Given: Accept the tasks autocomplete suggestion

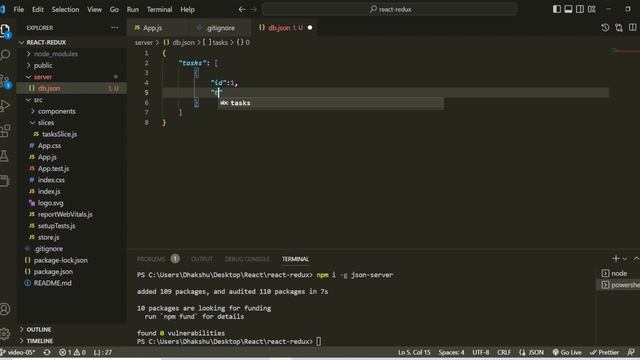Looking at the screenshot, I should pyautogui.click(x=331, y=103).
